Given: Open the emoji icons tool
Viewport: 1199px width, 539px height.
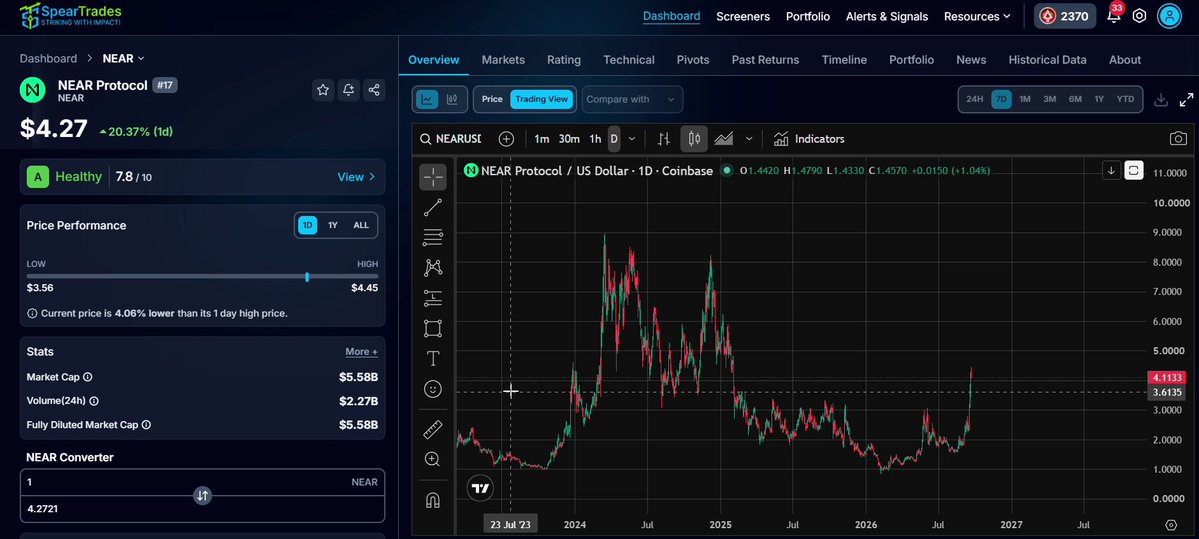Looking at the screenshot, I should click(x=433, y=389).
